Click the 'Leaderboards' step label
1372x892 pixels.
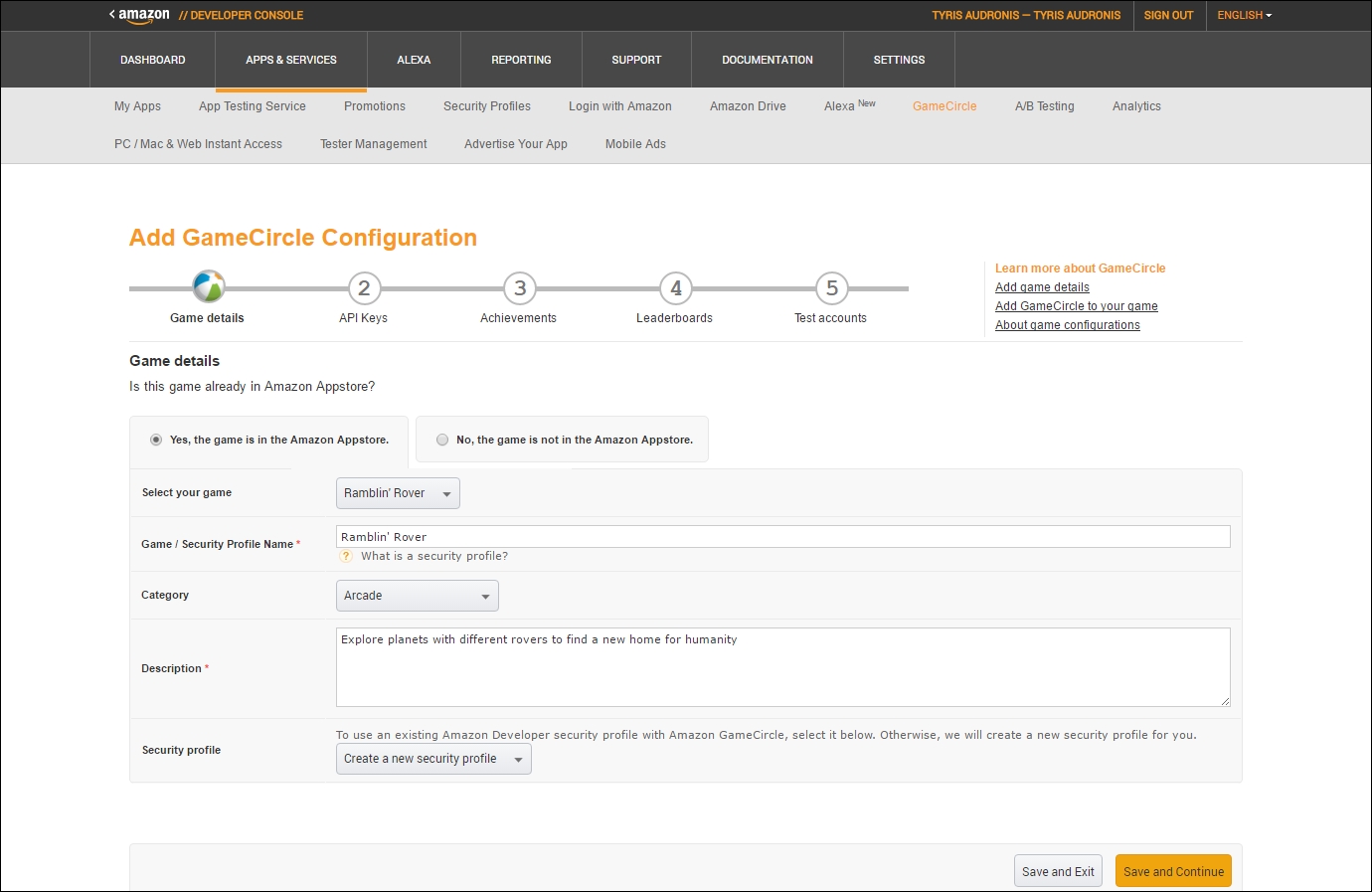674,318
